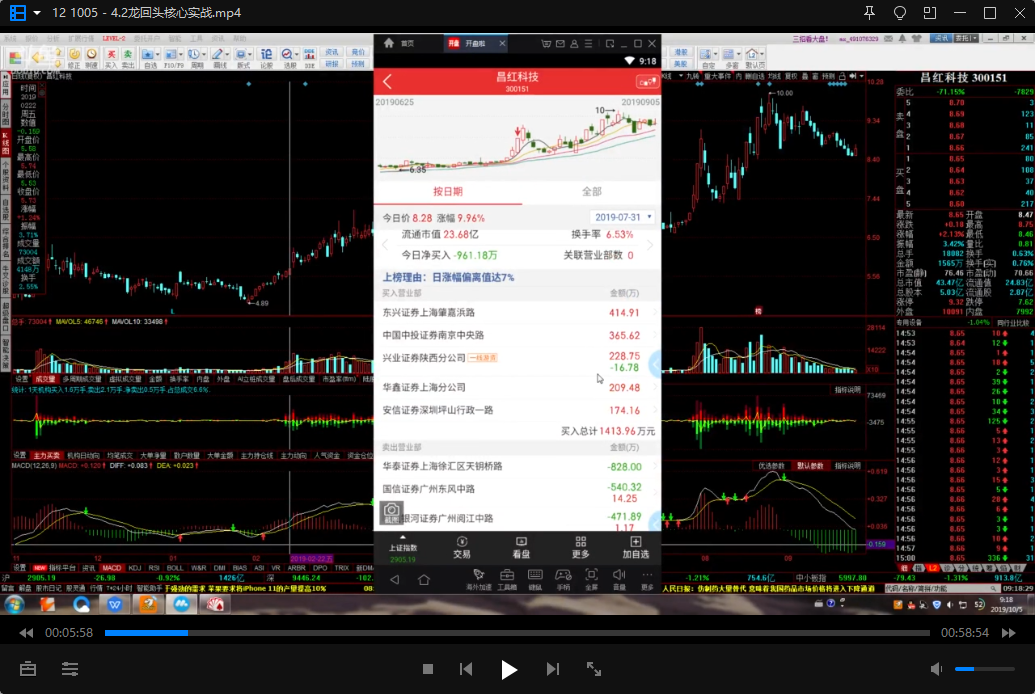Image resolution: width=1035 pixels, height=694 pixels.
Task: Click 重大事件 on the chart toolbar
Action: tap(718, 77)
